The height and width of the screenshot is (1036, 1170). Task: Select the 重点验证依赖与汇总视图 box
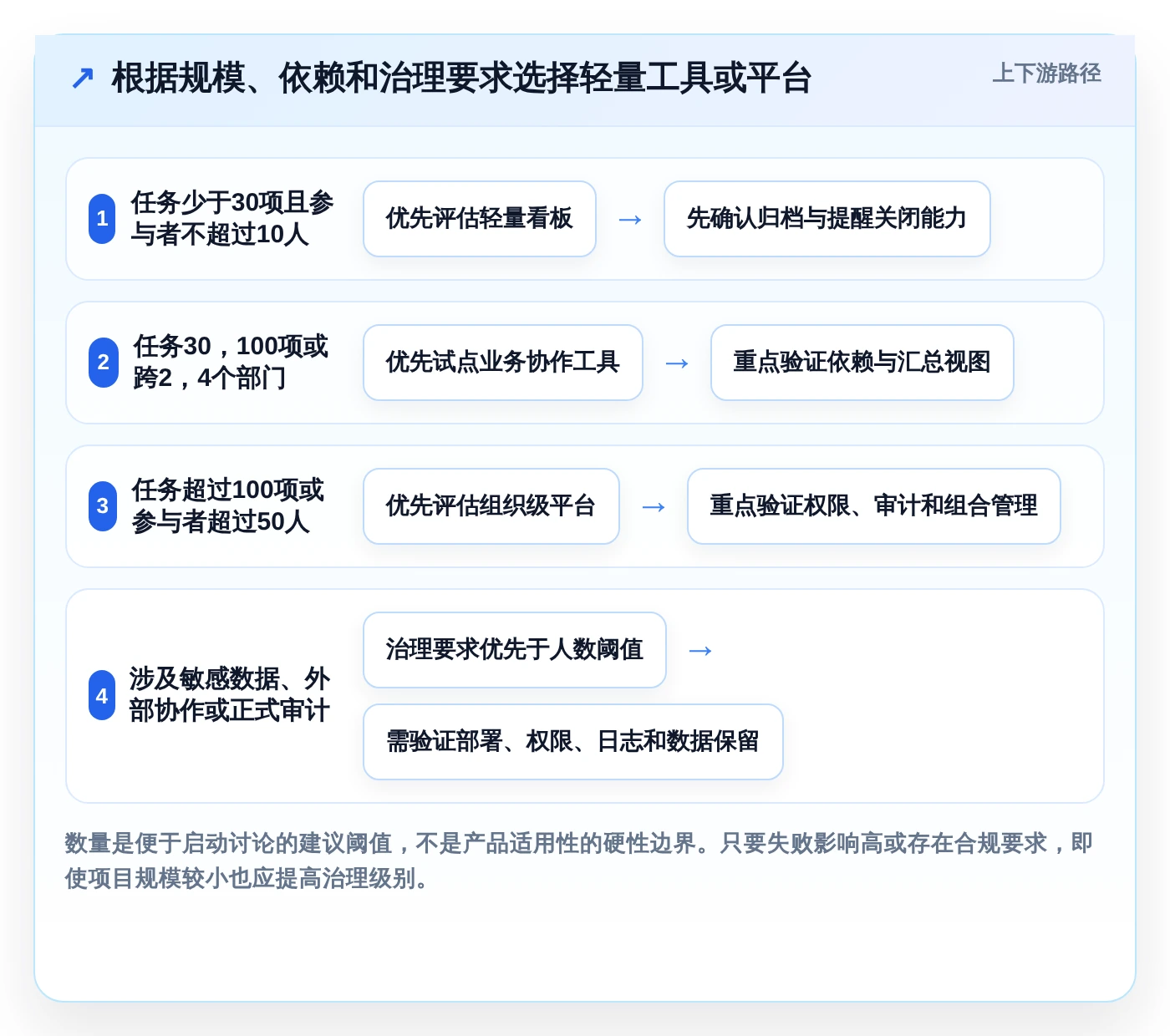(862, 363)
